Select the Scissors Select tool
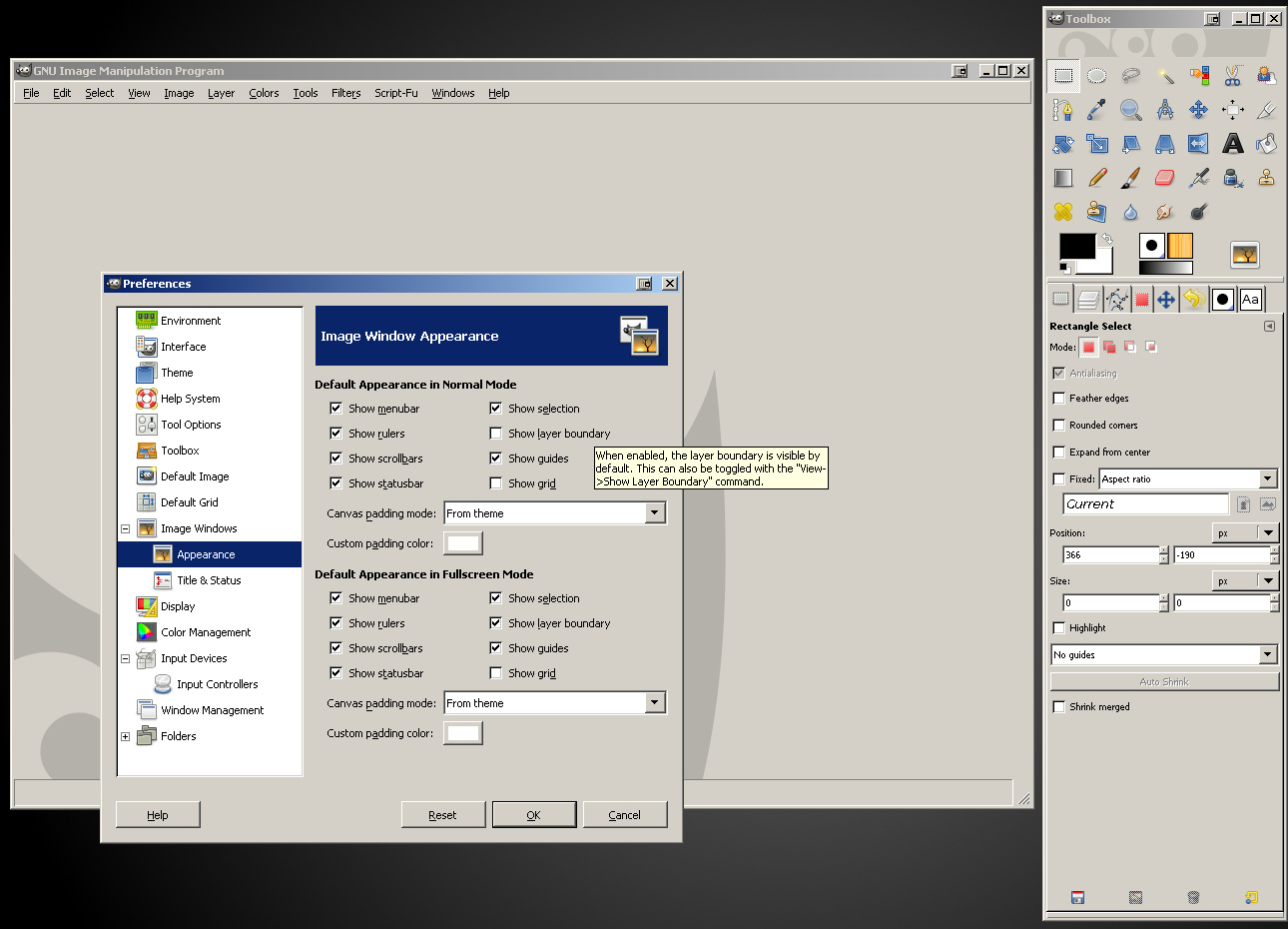 tap(1233, 76)
